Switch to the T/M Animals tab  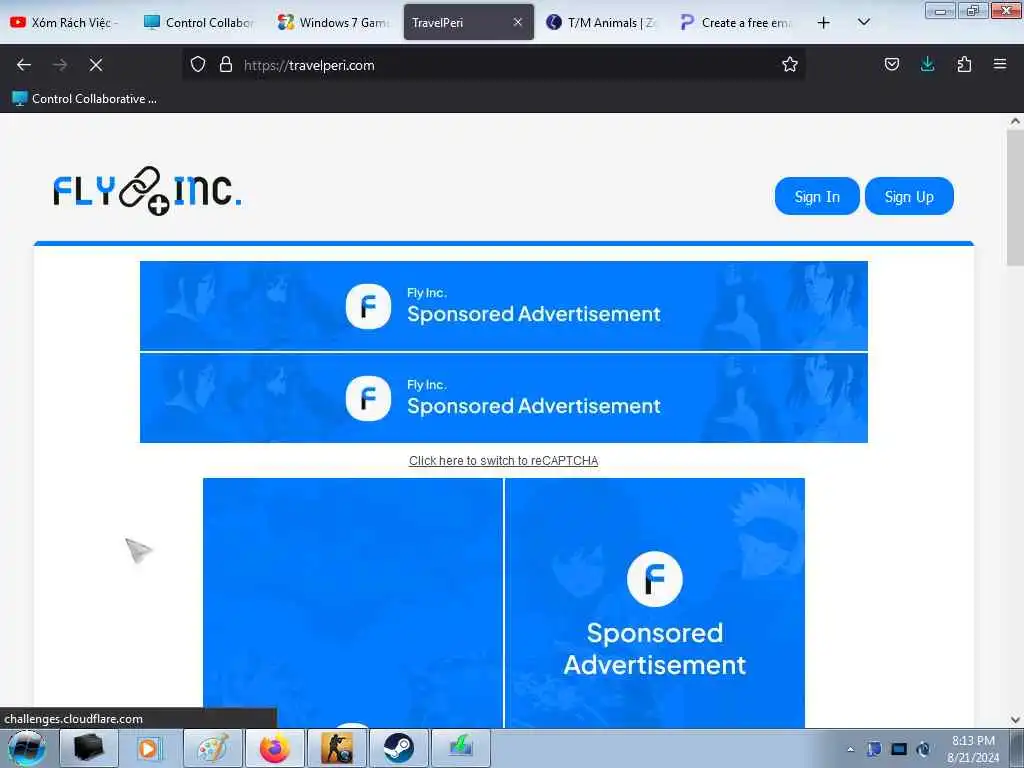pyautogui.click(x=601, y=22)
